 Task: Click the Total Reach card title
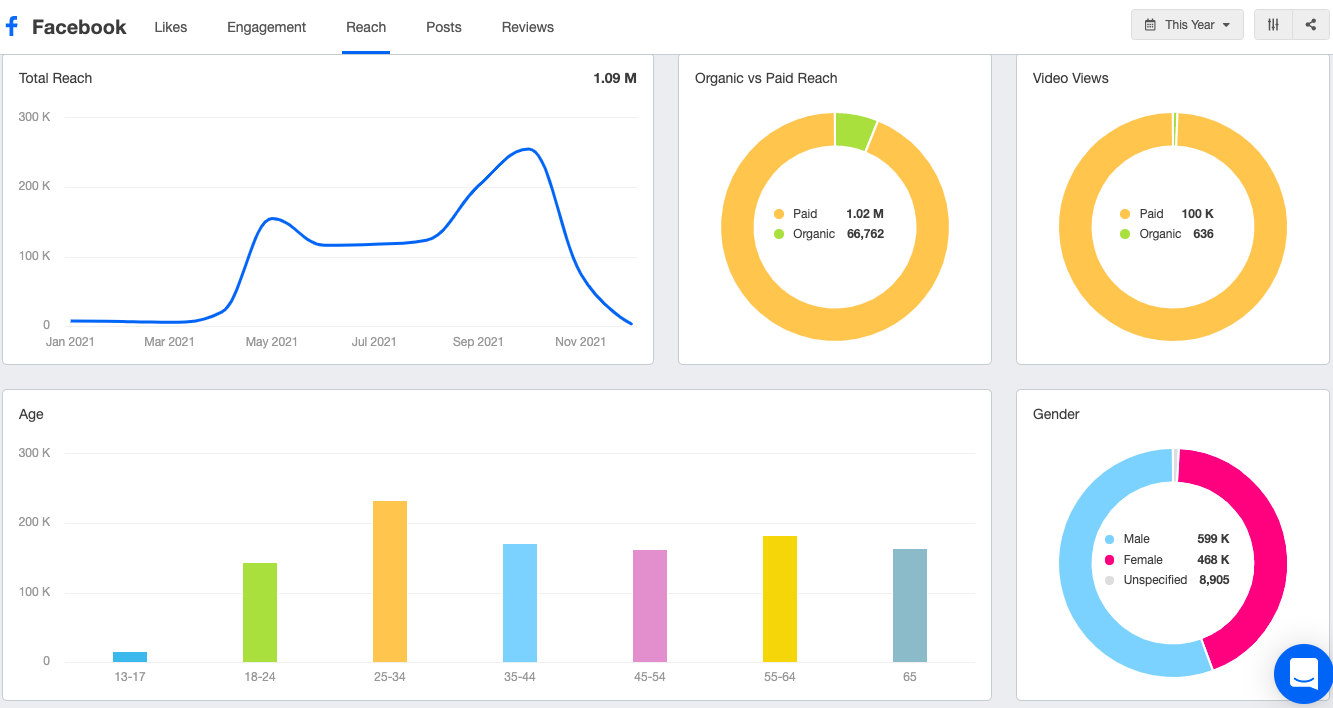pyautogui.click(x=55, y=78)
